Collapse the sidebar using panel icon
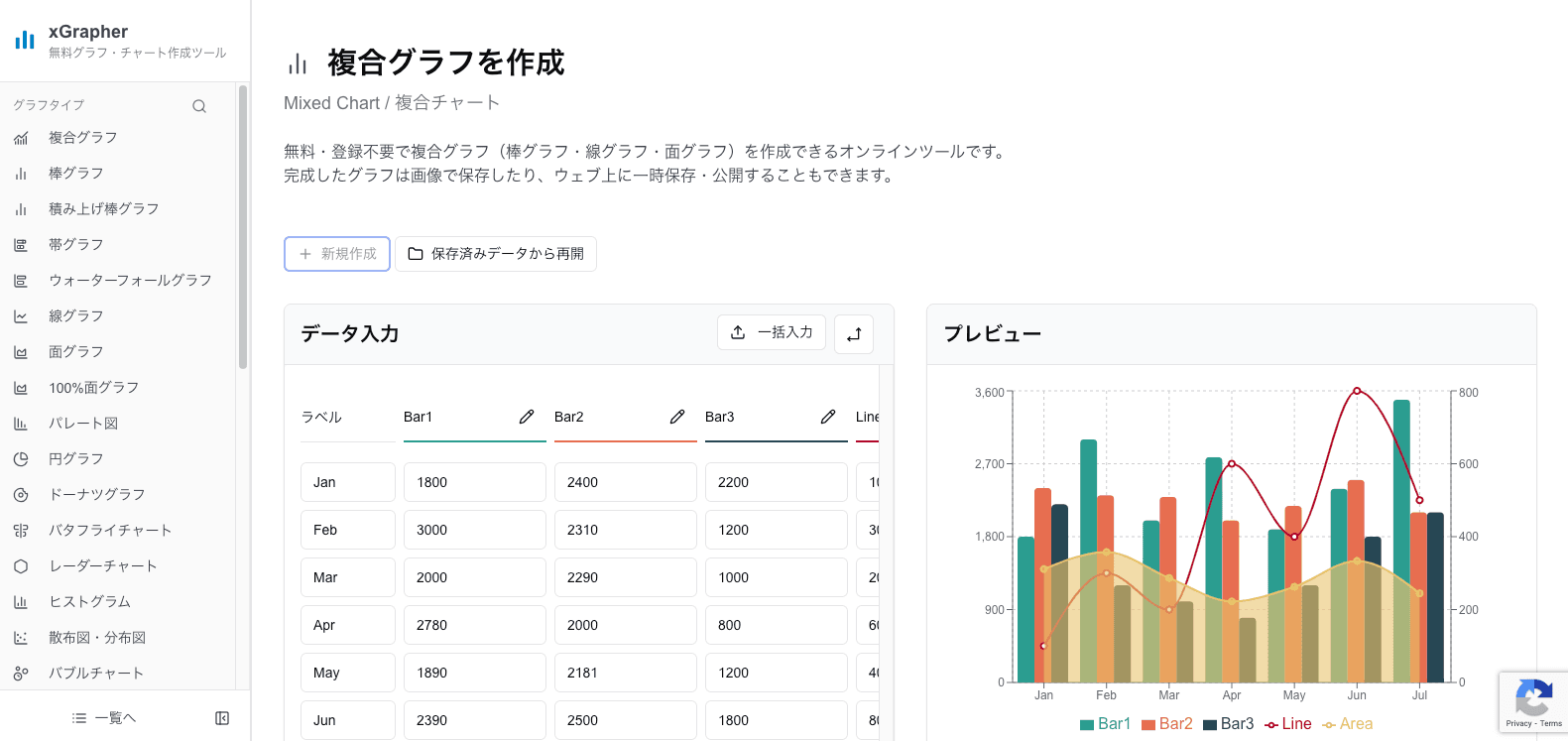 click(222, 718)
